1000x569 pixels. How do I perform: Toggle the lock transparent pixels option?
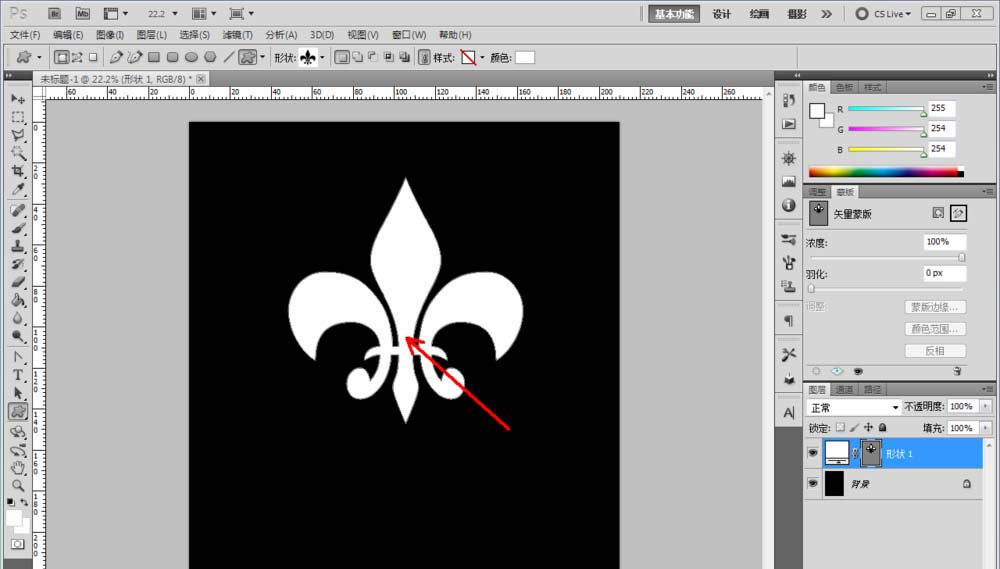[x=841, y=428]
